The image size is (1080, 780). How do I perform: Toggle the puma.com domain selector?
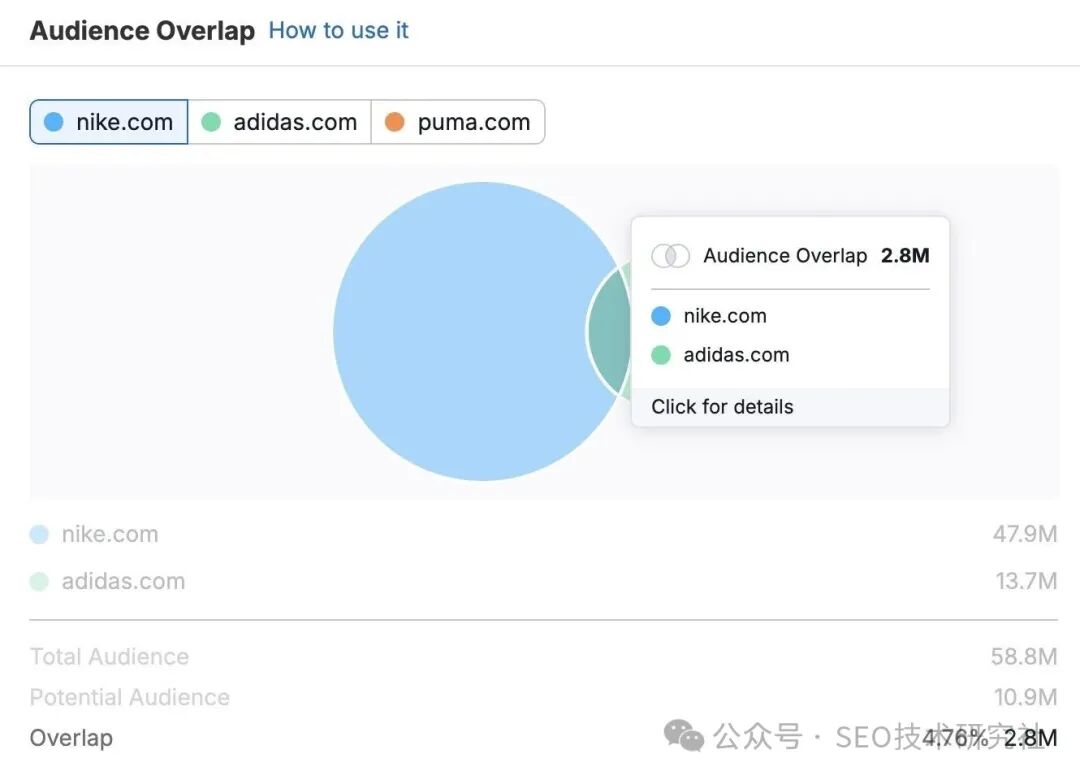click(457, 122)
